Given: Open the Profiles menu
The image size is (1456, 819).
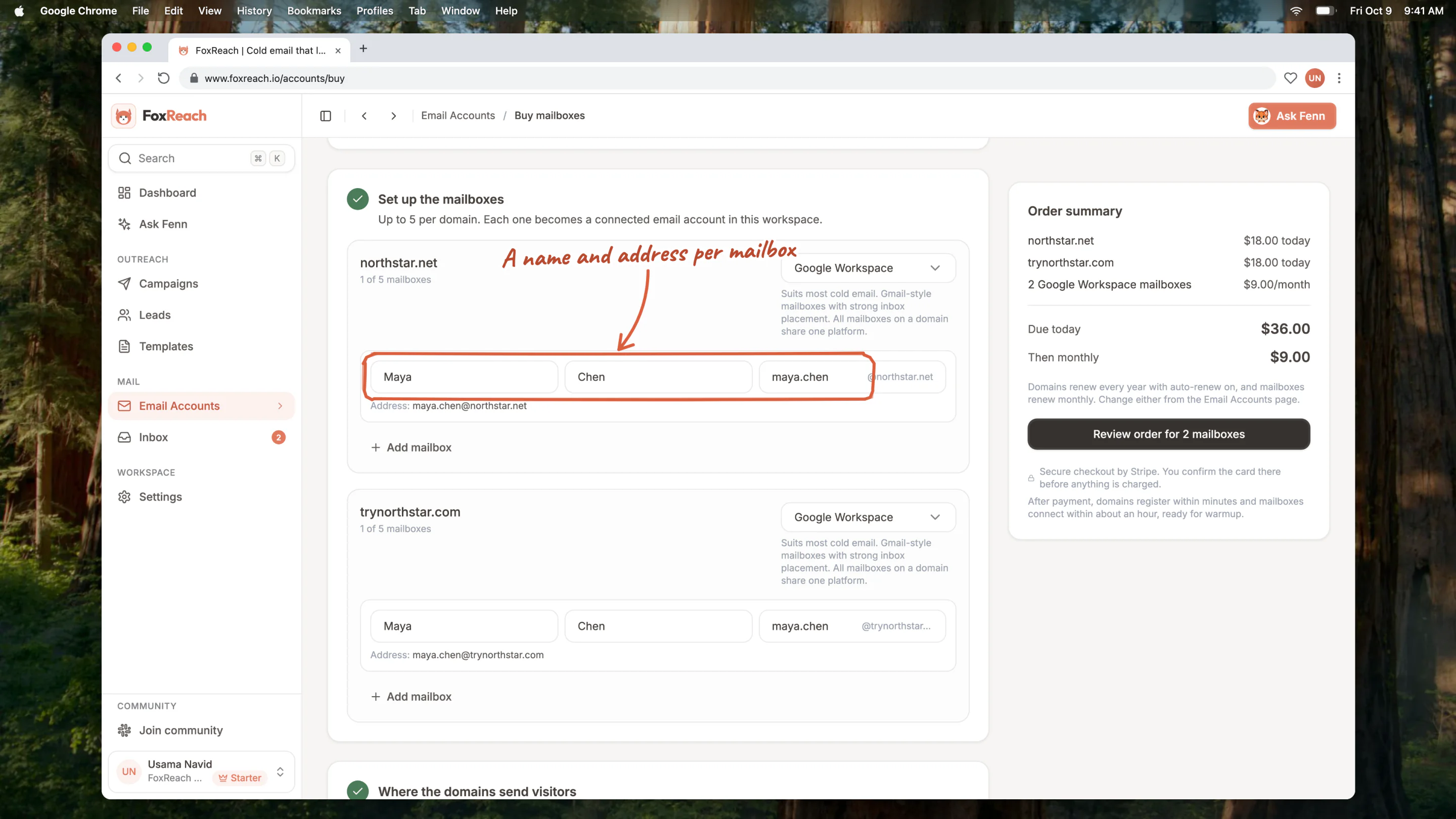Looking at the screenshot, I should (x=375, y=11).
